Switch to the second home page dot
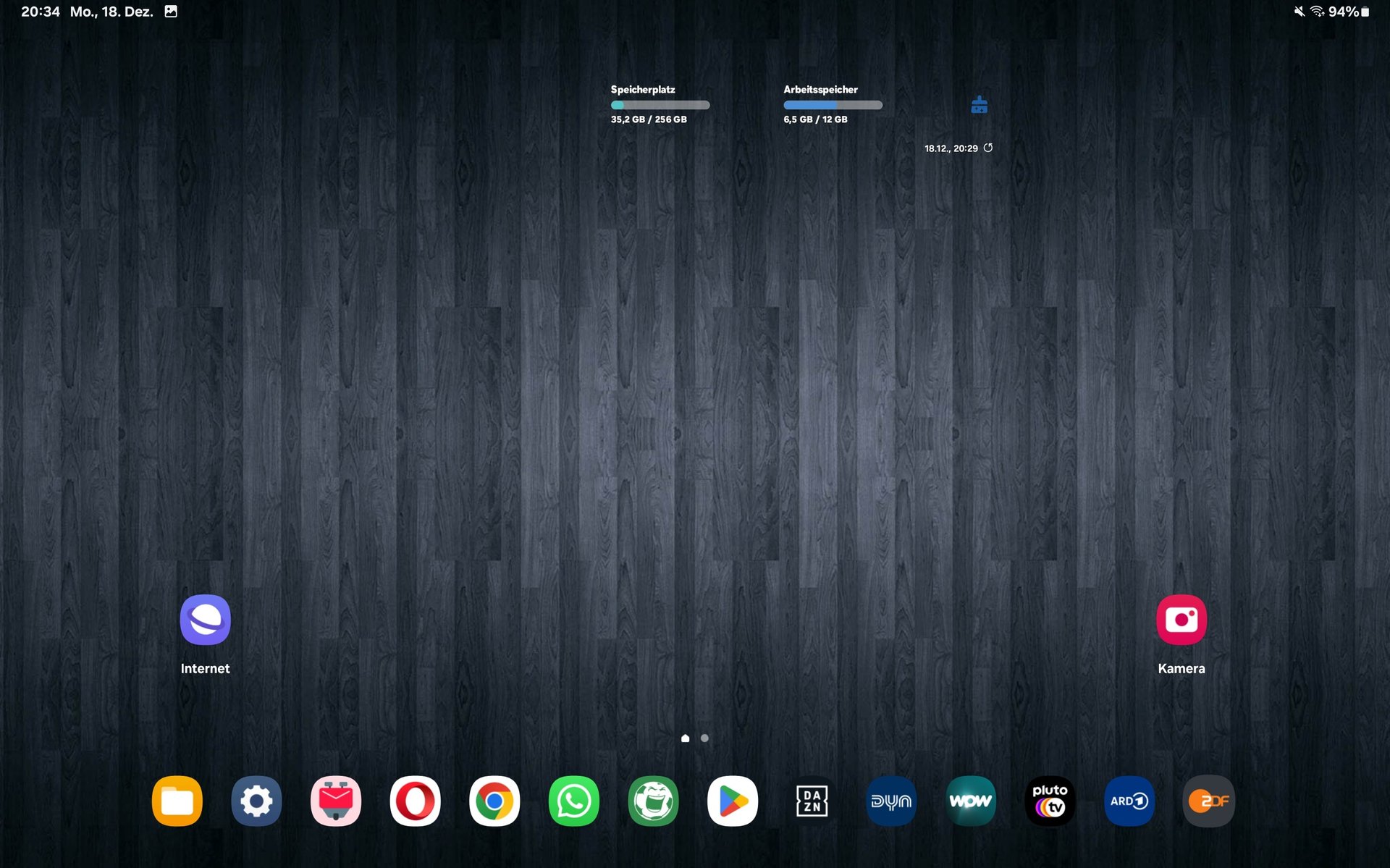Screen dimensions: 1390x868 click(x=704, y=738)
